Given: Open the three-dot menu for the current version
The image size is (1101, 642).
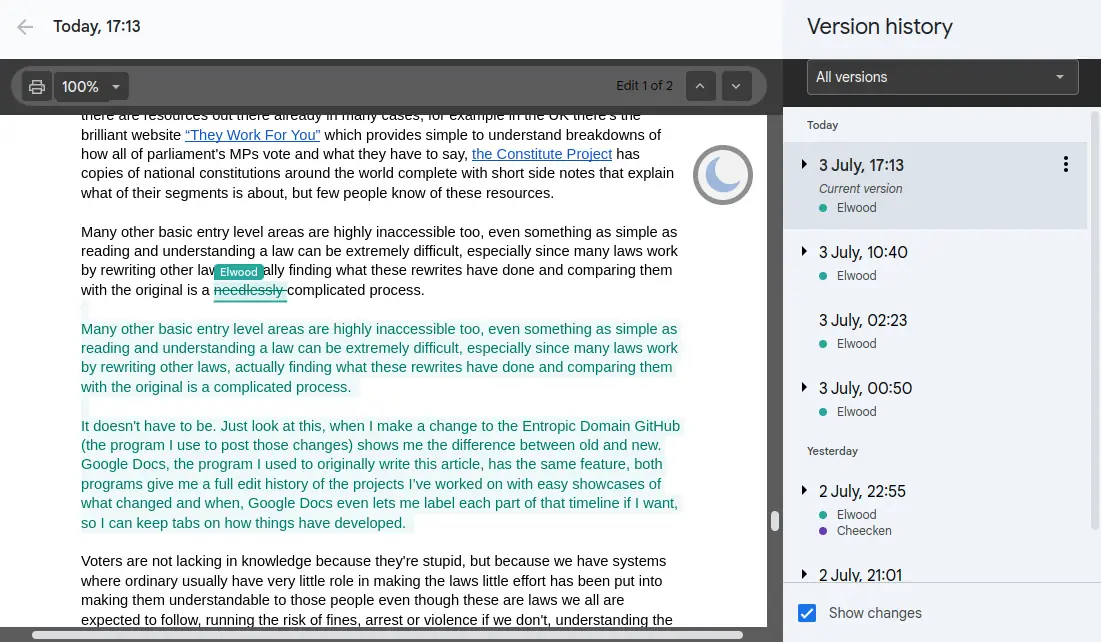Looking at the screenshot, I should pyautogui.click(x=1065, y=163).
